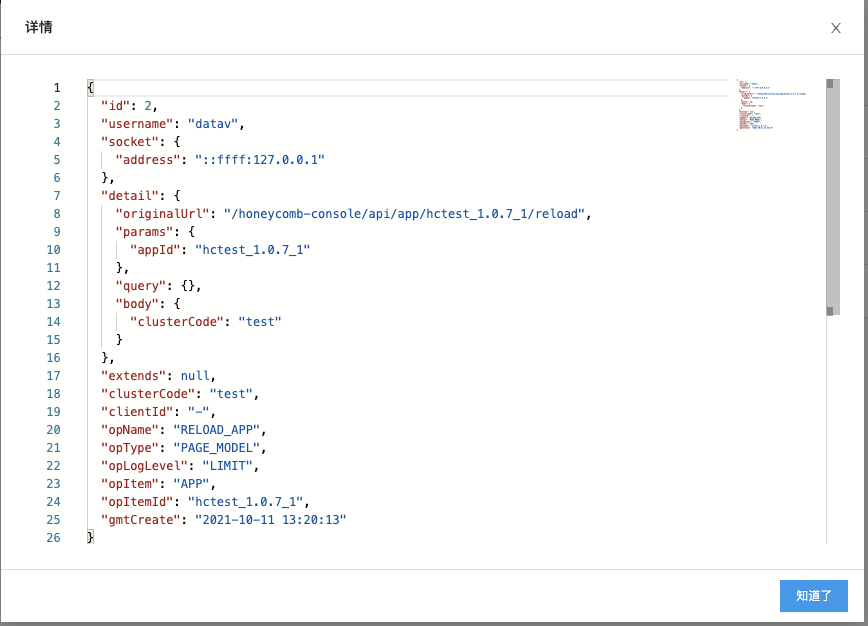Viewport: 868px width, 626px height.
Task: Select the "::ffff:127.0.0.1" address value
Action: click(x=260, y=160)
